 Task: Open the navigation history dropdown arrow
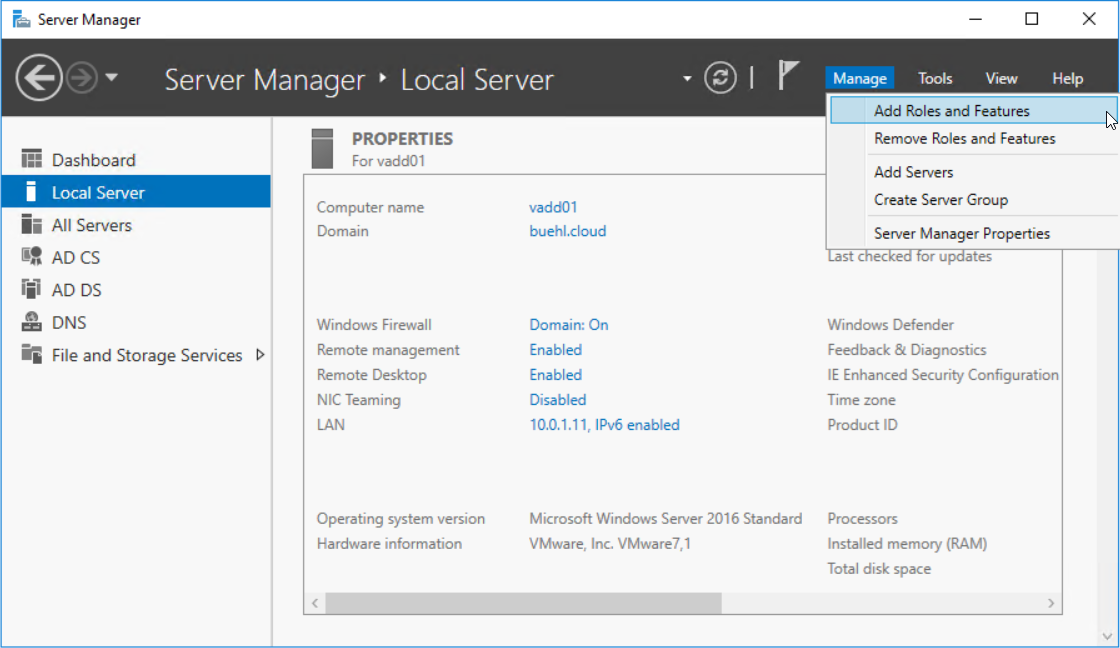click(111, 77)
